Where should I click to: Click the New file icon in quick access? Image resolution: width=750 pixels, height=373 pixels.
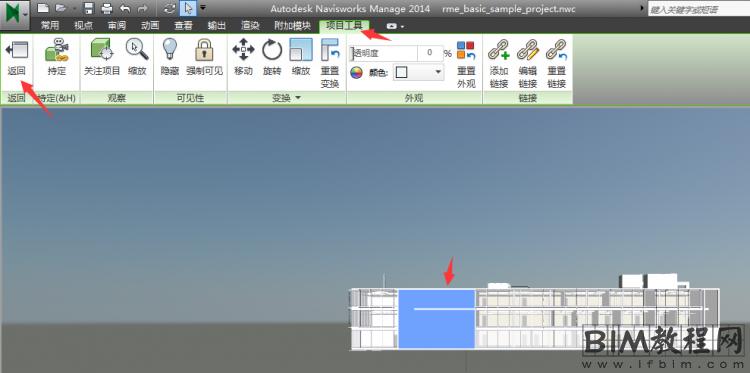(x=43, y=8)
